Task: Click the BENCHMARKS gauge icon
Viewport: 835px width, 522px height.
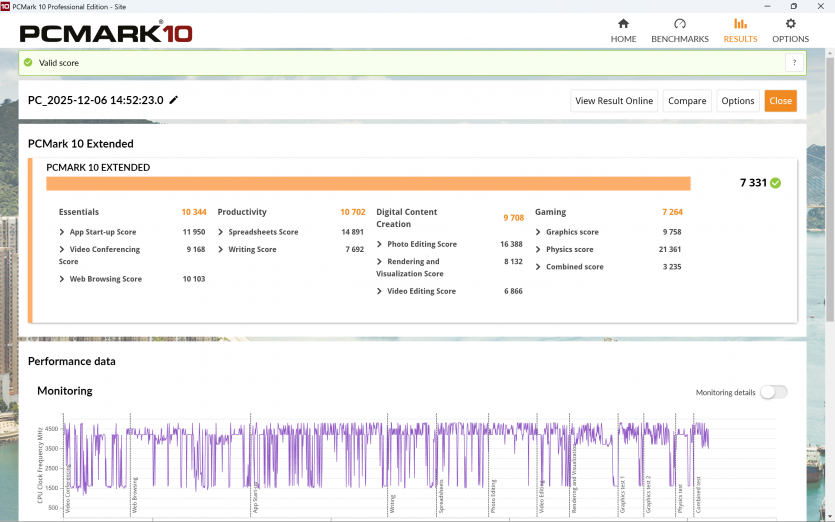Action: click(680, 24)
